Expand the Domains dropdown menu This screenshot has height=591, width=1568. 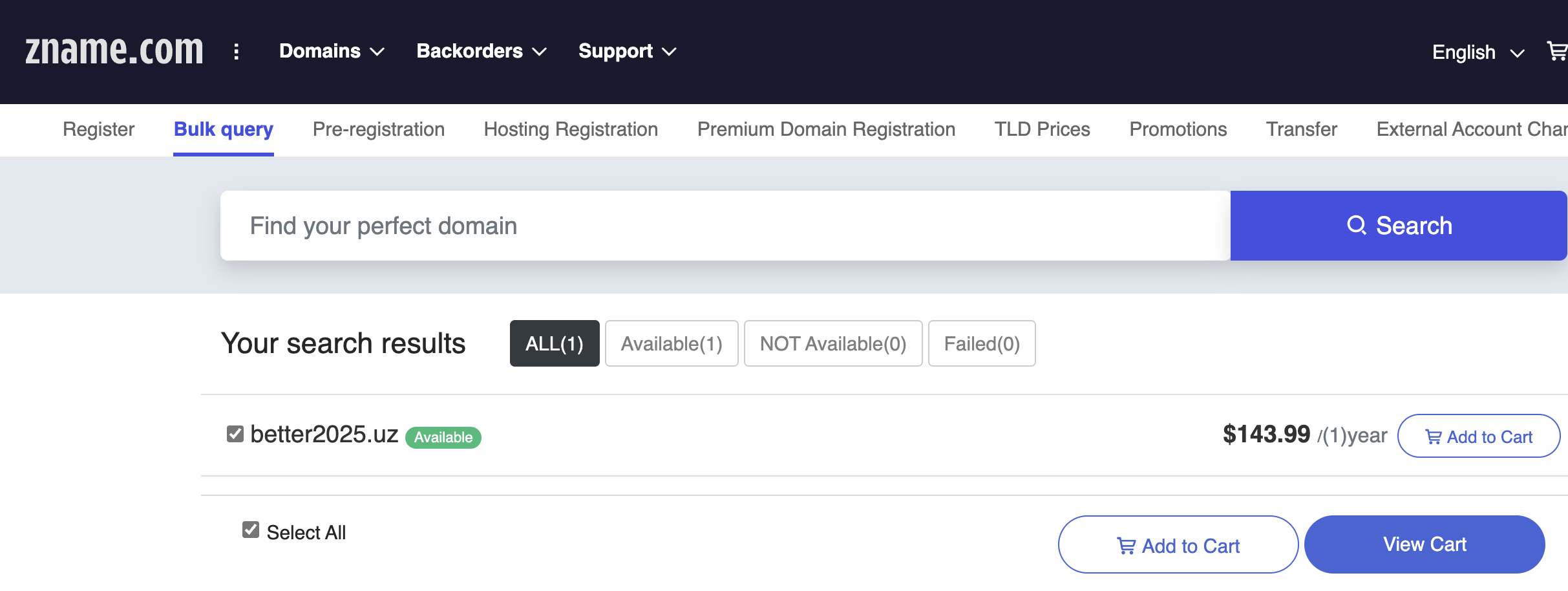click(x=332, y=51)
